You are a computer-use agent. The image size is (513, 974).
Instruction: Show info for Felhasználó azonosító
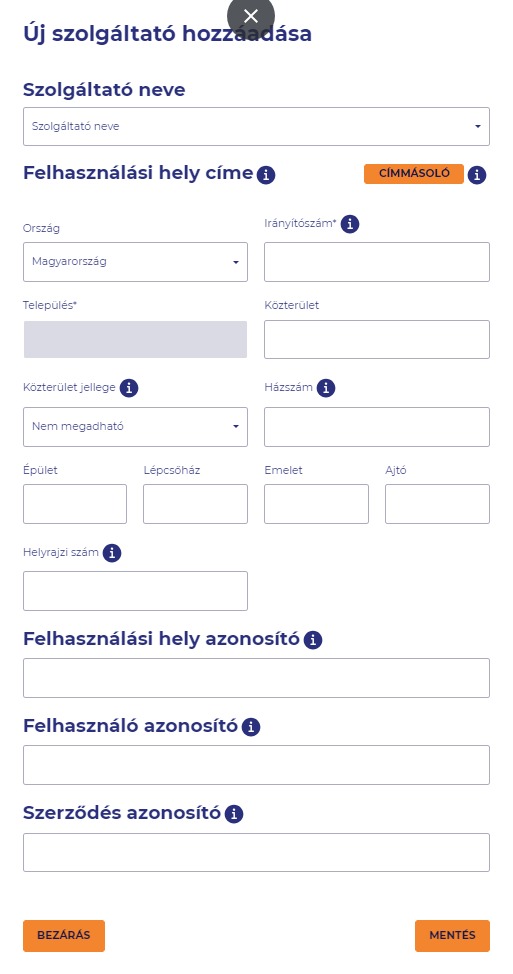[251, 727]
